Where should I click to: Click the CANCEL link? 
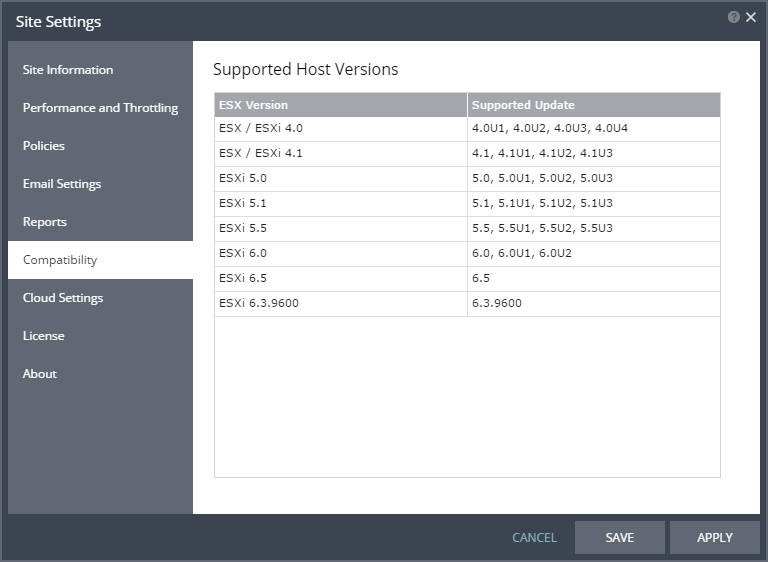point(534,538)
